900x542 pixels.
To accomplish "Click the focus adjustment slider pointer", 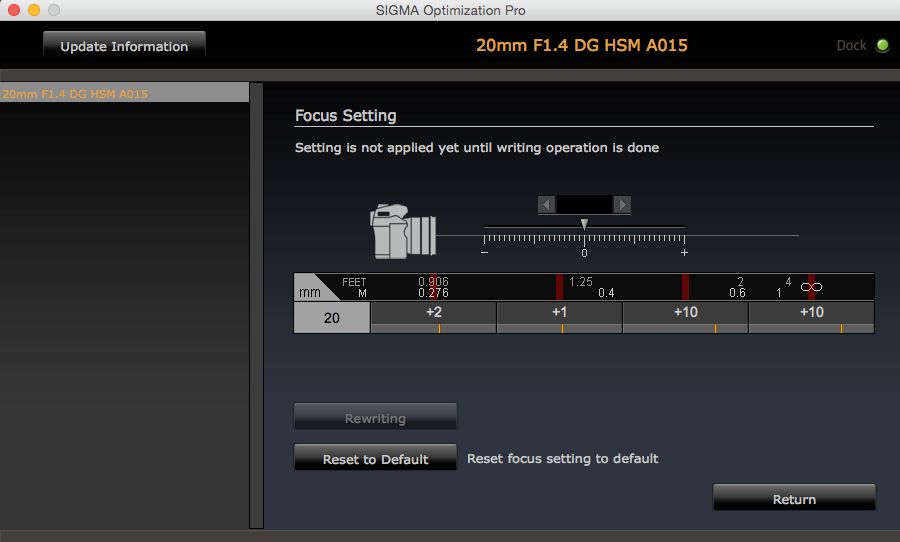I will (x=584, y=224).
